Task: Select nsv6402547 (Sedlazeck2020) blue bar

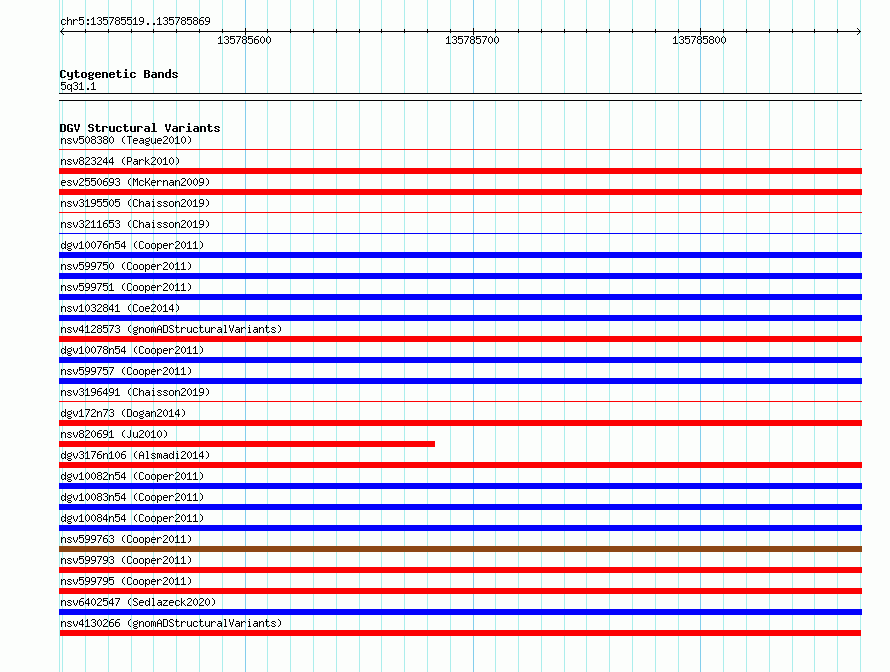Action: click(x=460, y=612)
